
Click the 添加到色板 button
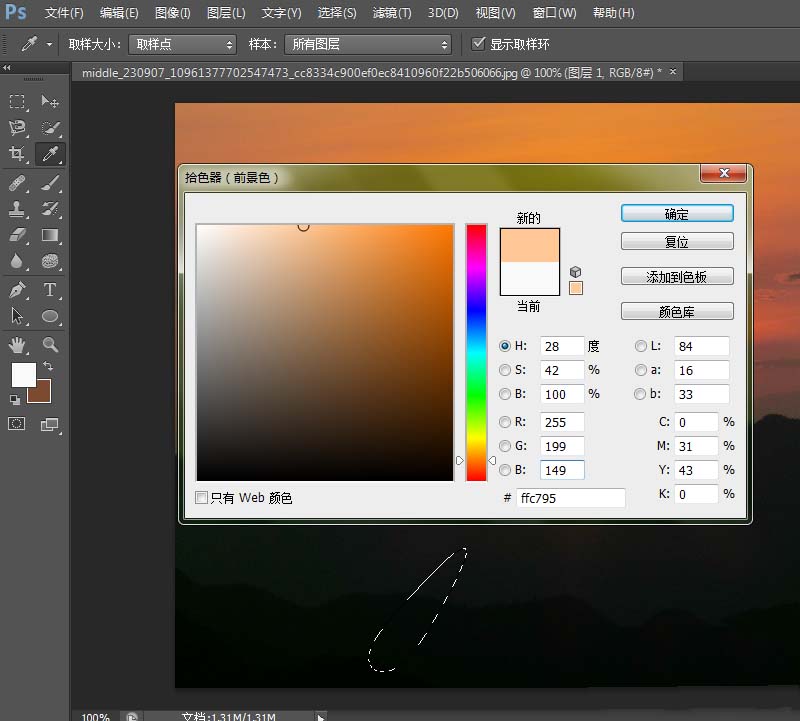coord(676,276)
